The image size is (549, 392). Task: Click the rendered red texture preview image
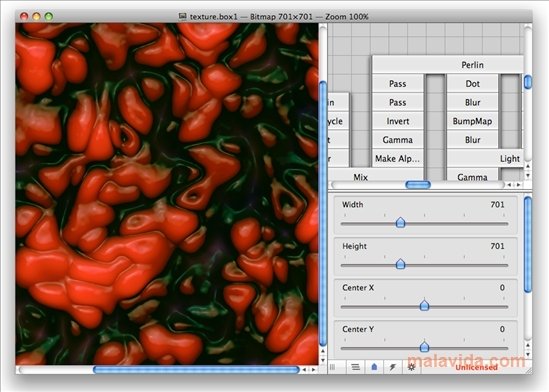[167, 194]
